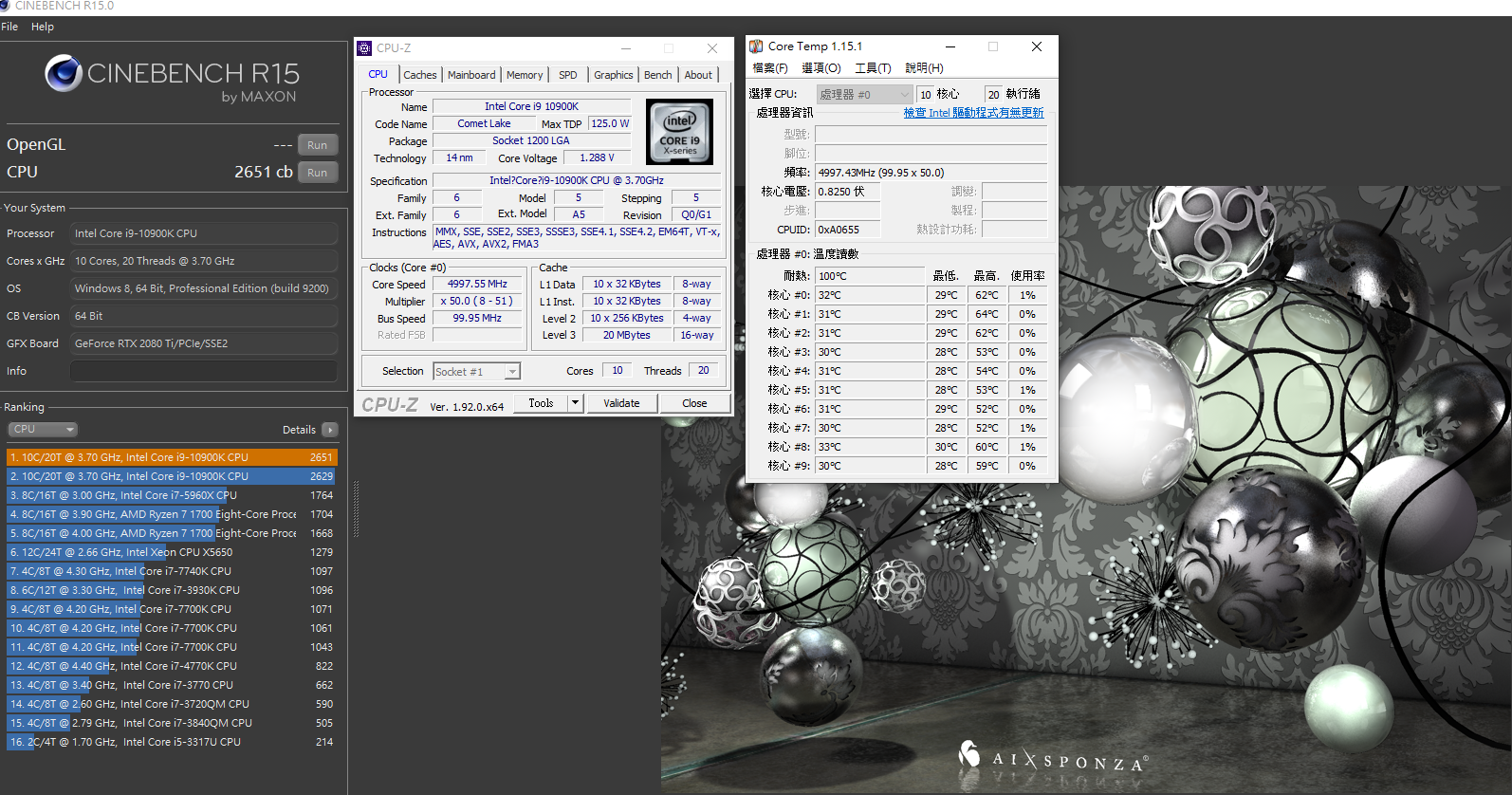Image resolution: width=1512 pixels, height=795 pixels.
Task: Open the Socket #1 selection dropdown
Action: tap(477, 372)
